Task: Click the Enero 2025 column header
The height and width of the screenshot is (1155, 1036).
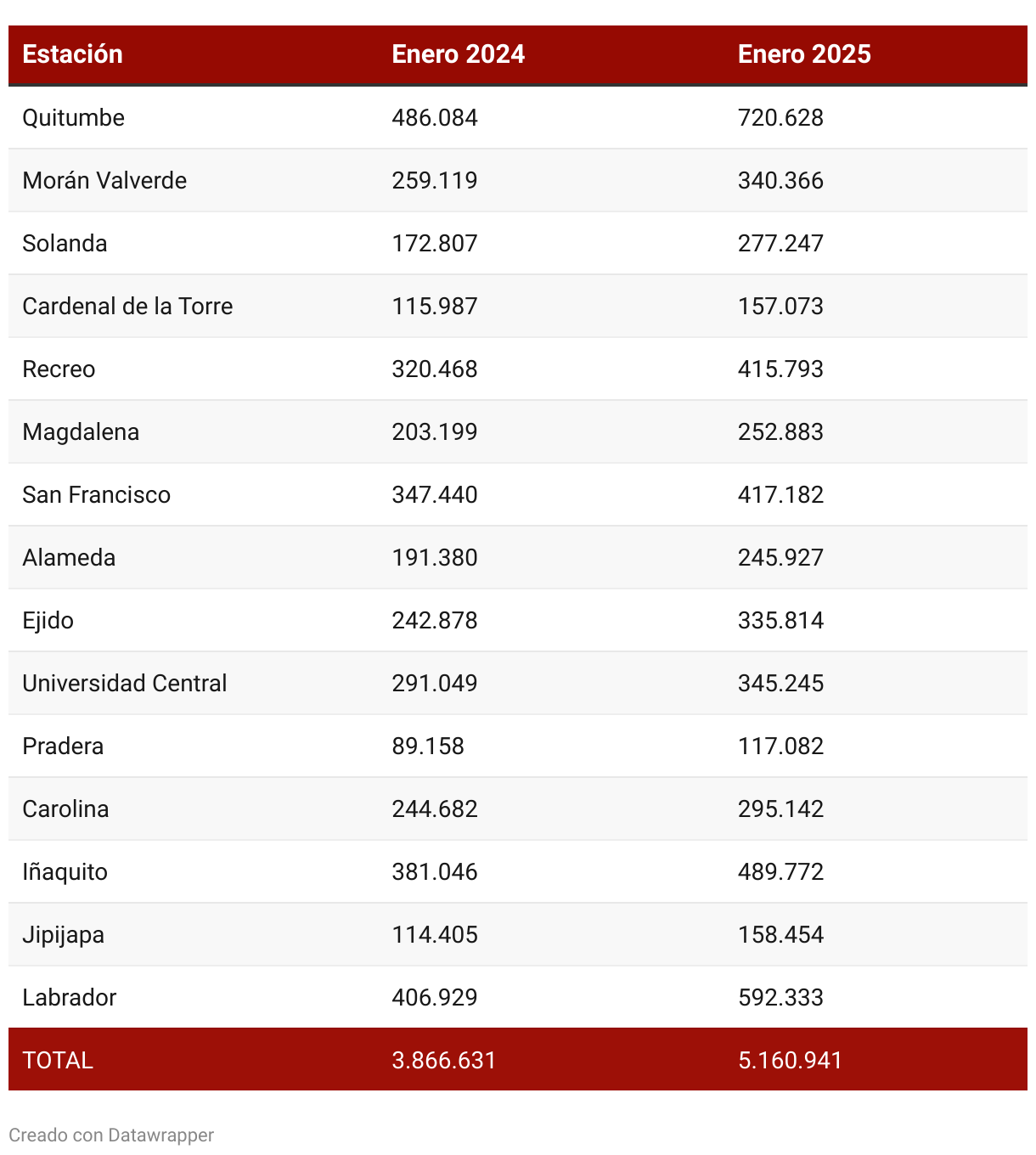Action: pos(804,54)
